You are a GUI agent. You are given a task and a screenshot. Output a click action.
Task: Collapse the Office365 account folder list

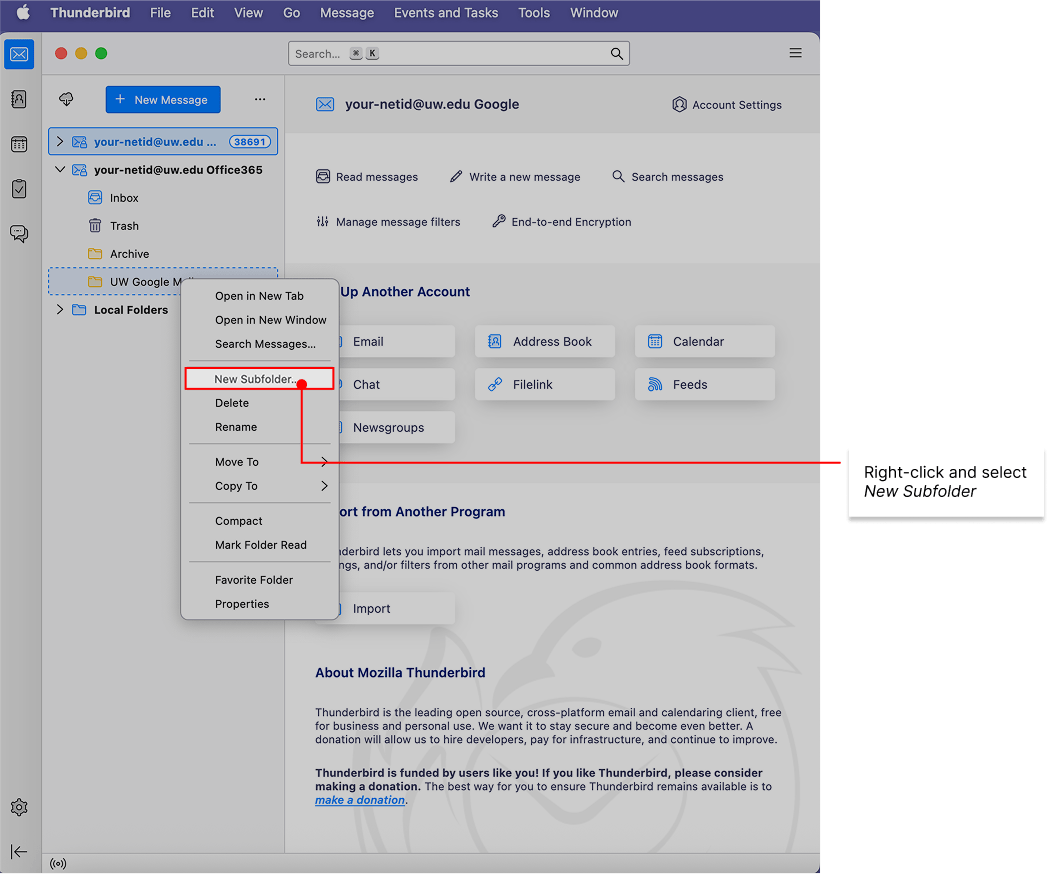59,169
